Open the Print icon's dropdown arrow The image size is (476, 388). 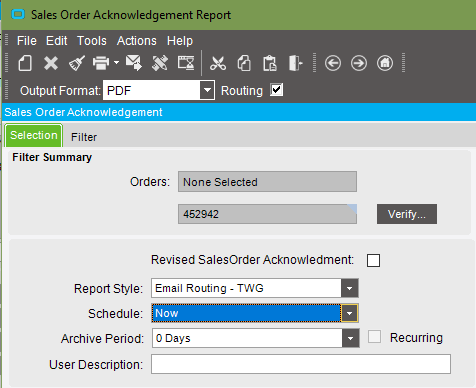coord(116,63)
